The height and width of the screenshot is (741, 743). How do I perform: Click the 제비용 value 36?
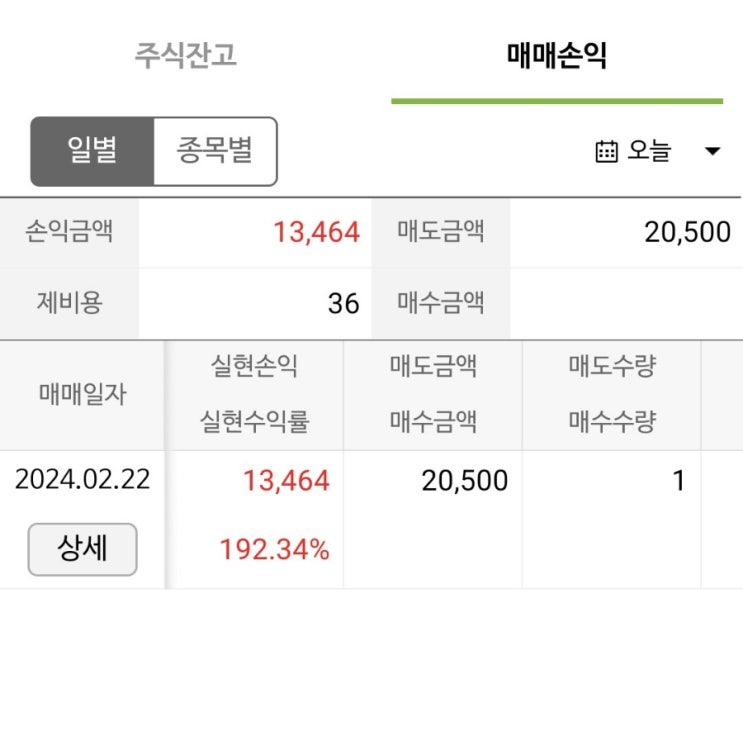[343, 303]
